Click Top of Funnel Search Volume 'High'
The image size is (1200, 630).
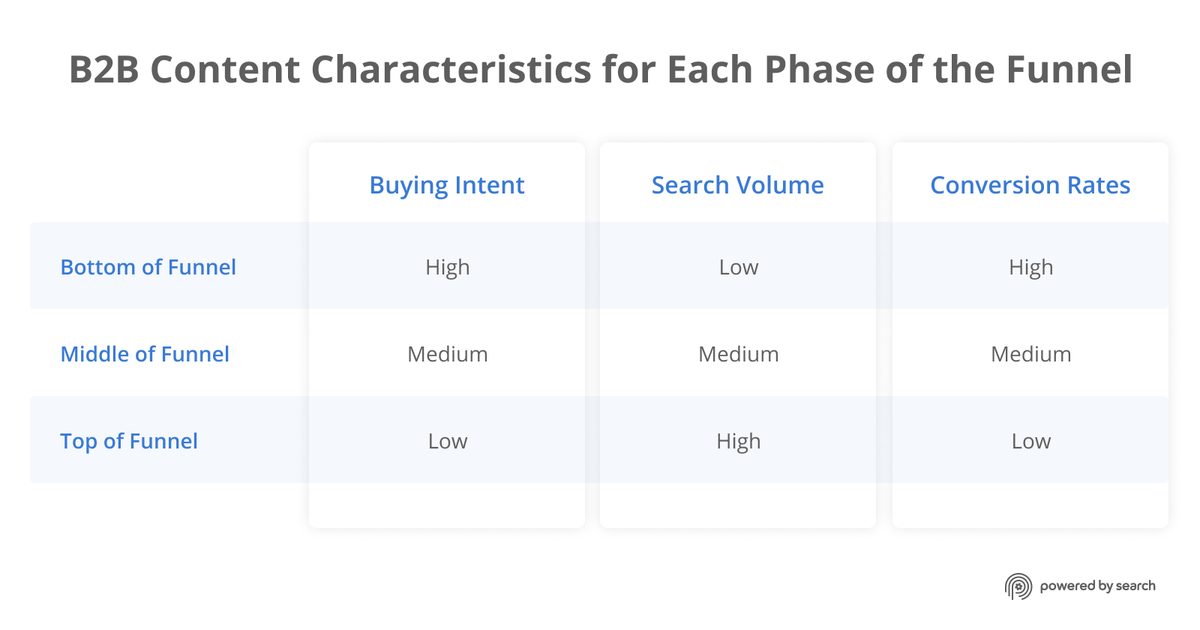pos(738,441)
